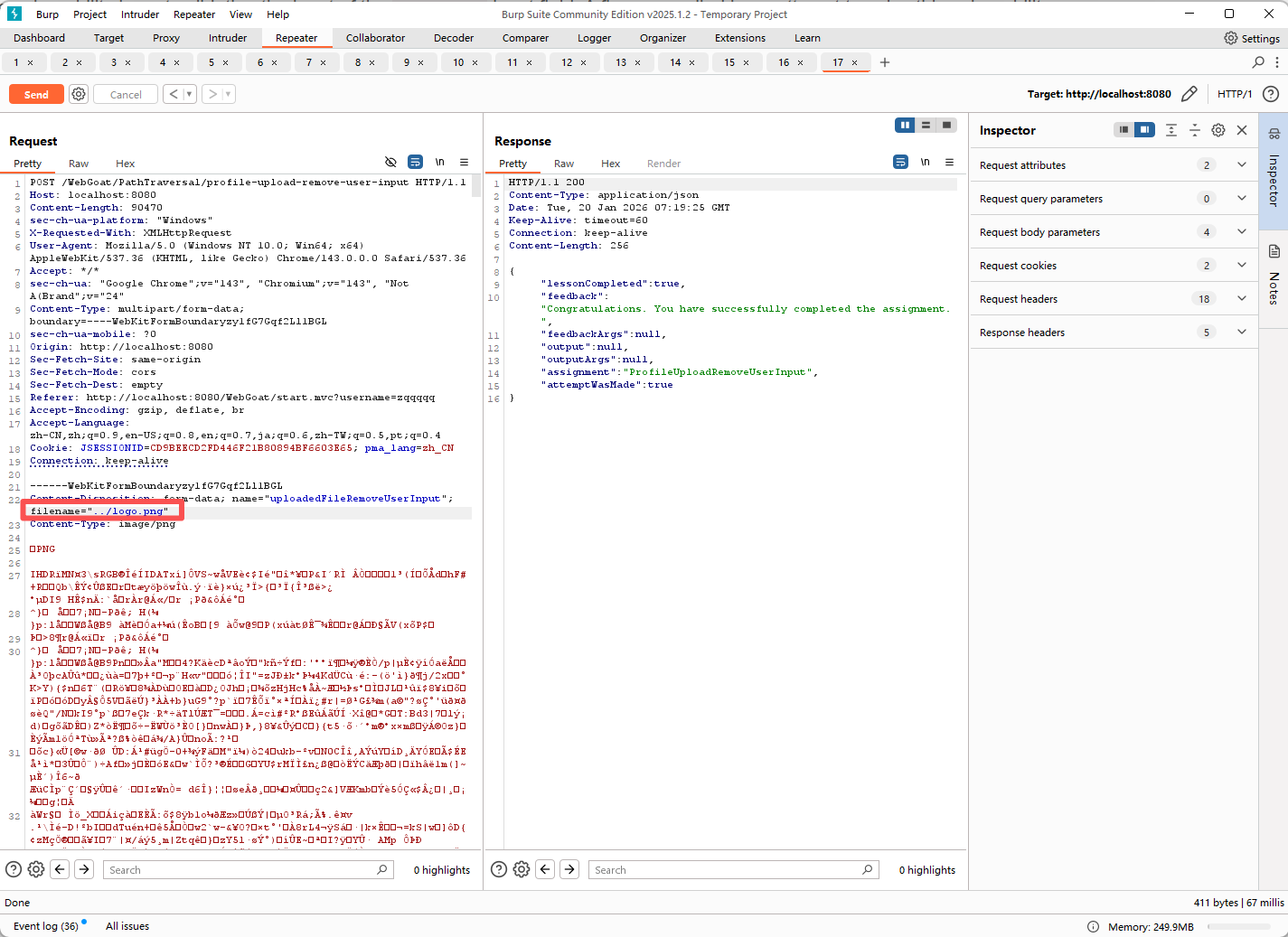Viewport: 1288px width, 937px height.
Task: Click the orange Send button
Action: point(36,94)
